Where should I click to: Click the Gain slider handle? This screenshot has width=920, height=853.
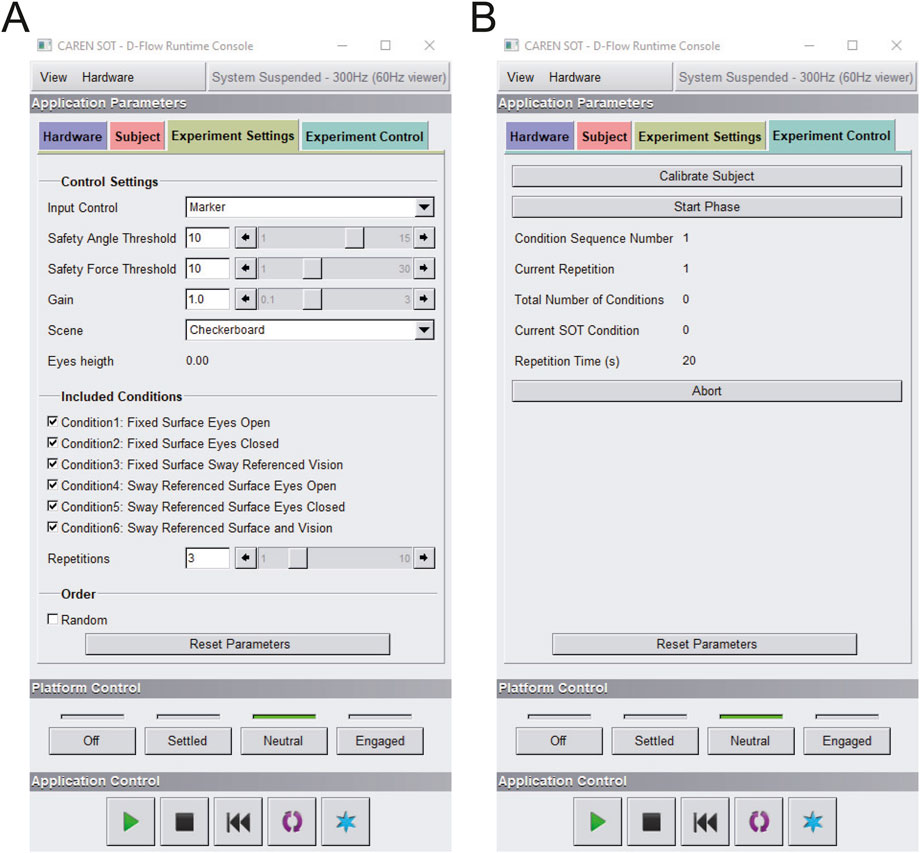tap(312, 299)
